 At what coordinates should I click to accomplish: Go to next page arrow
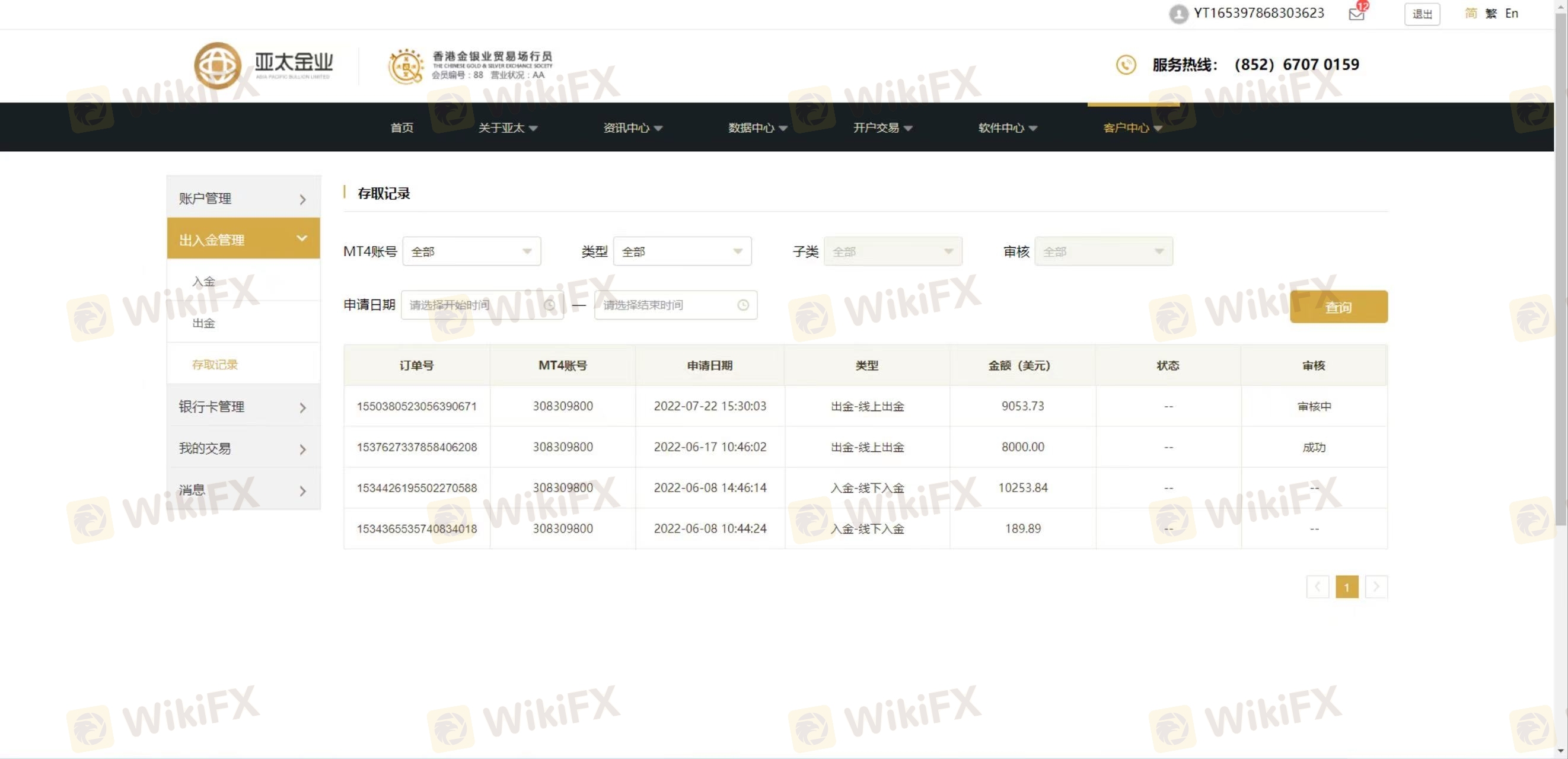click(x=1376, y=587)
